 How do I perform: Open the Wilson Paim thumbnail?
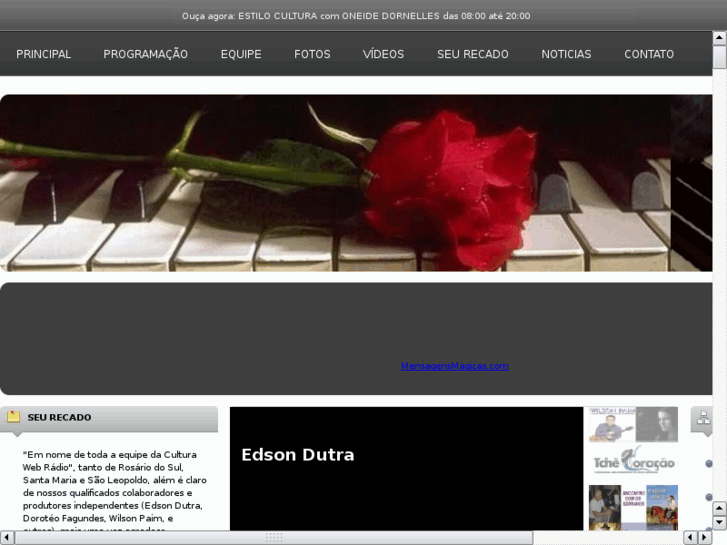coord(633,424)
